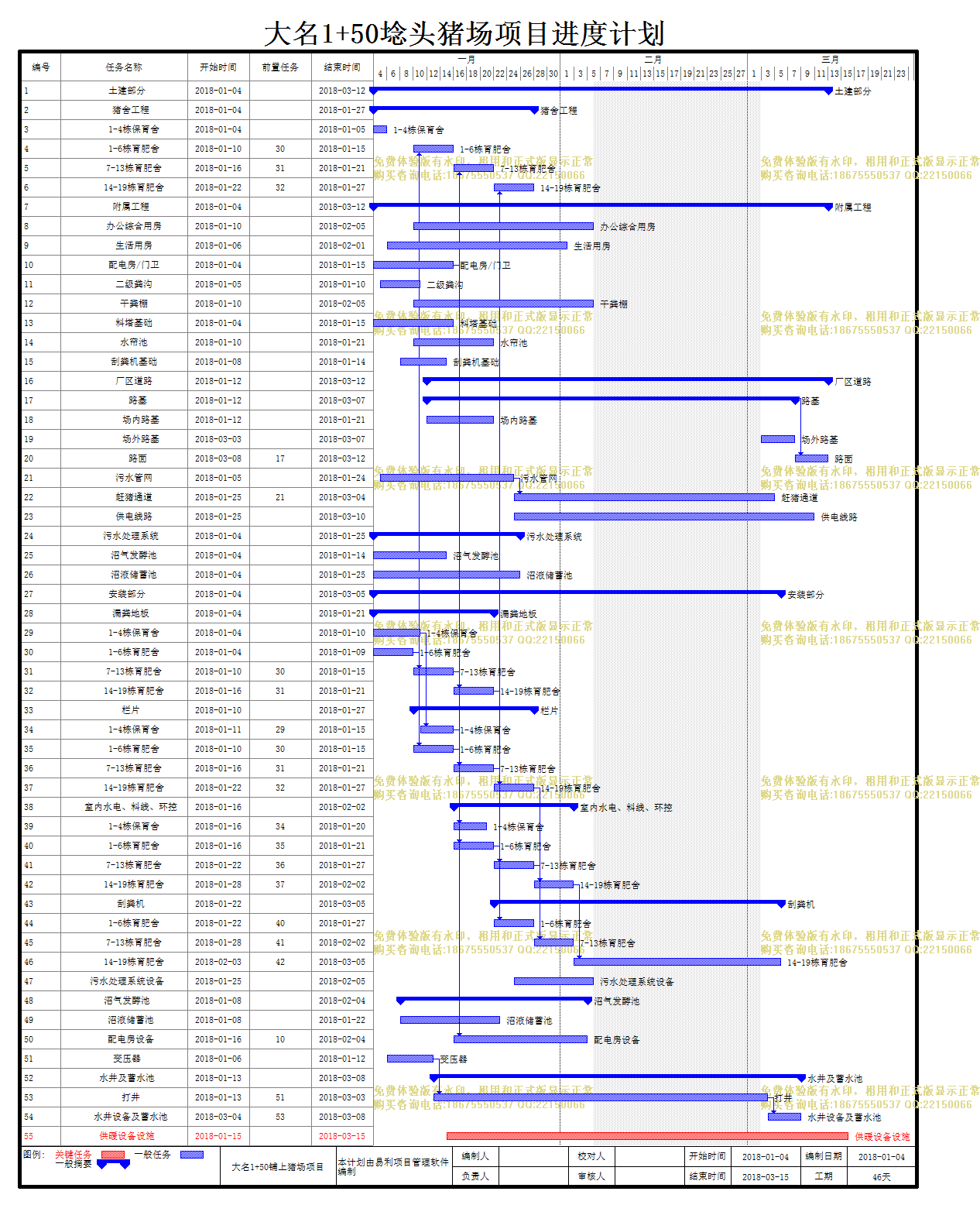Viewport: 980px width, 1205px height.
Task: Select the red 供暖设备设施 task name cell in row 55
Action: (124, 1136)
